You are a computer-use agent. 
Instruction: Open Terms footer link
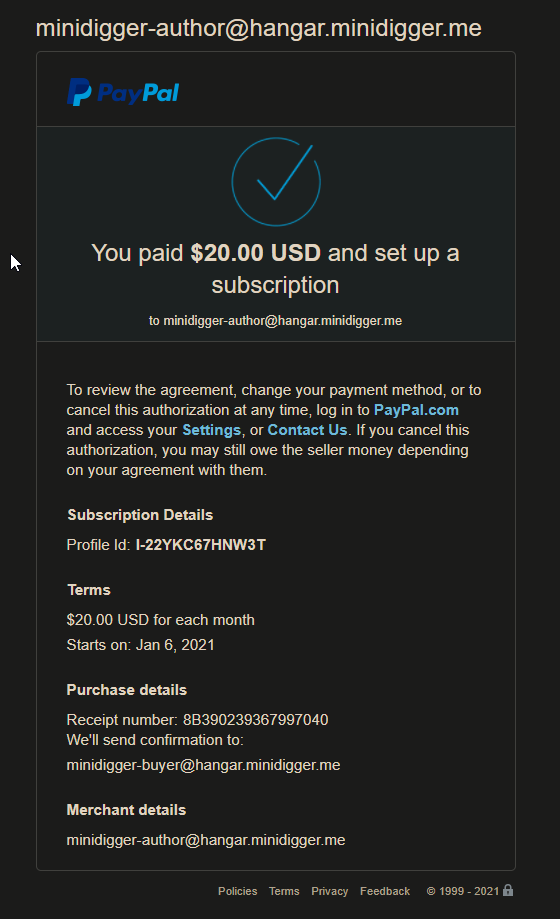click(x=284, y=891)
